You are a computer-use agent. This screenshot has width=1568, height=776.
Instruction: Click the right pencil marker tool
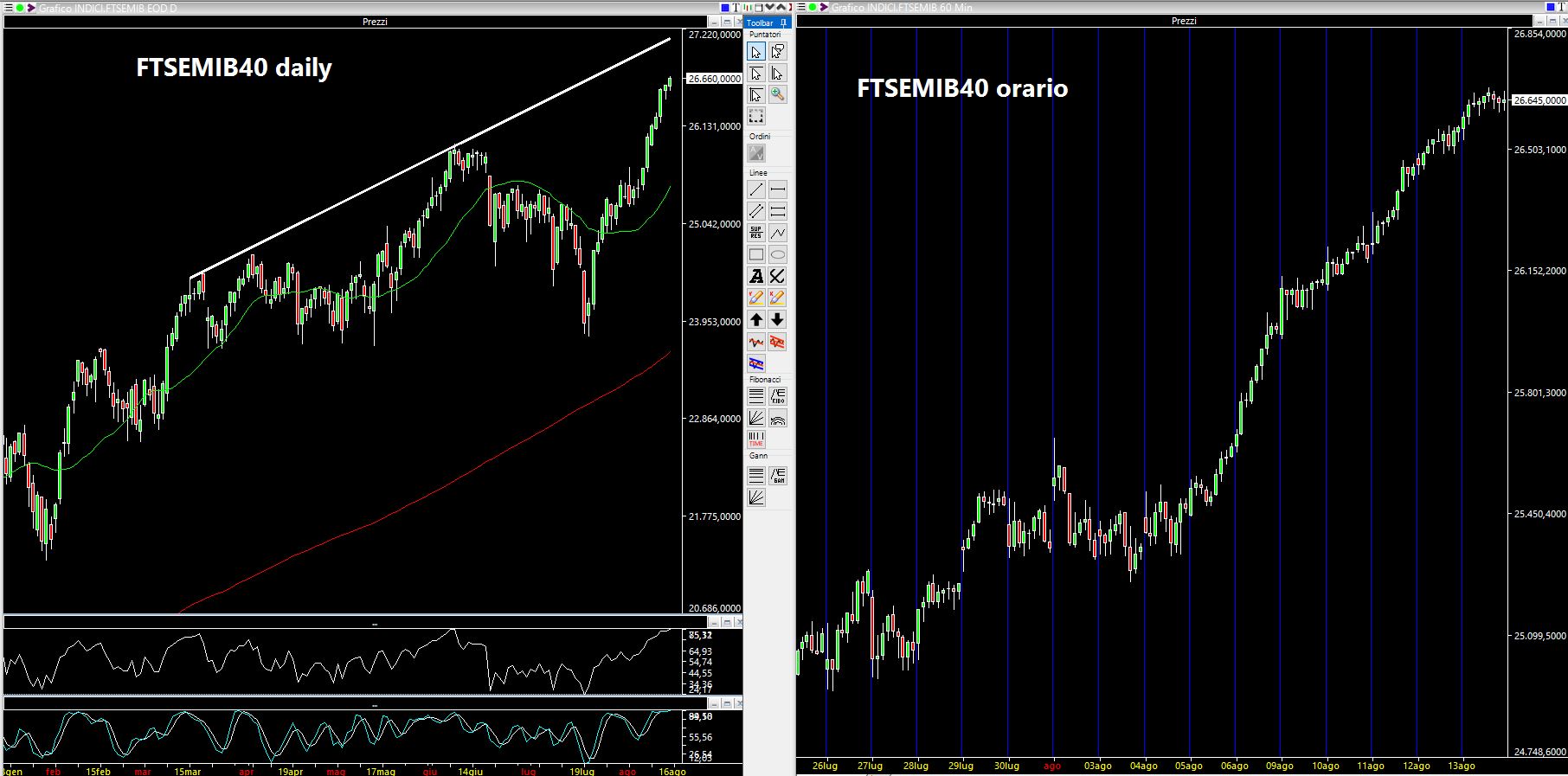[778, 298]
